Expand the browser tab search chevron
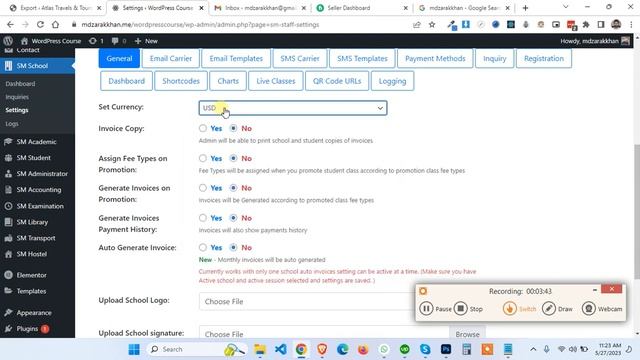Viewport: 640px width, 360px height. [x=565, y=7]
